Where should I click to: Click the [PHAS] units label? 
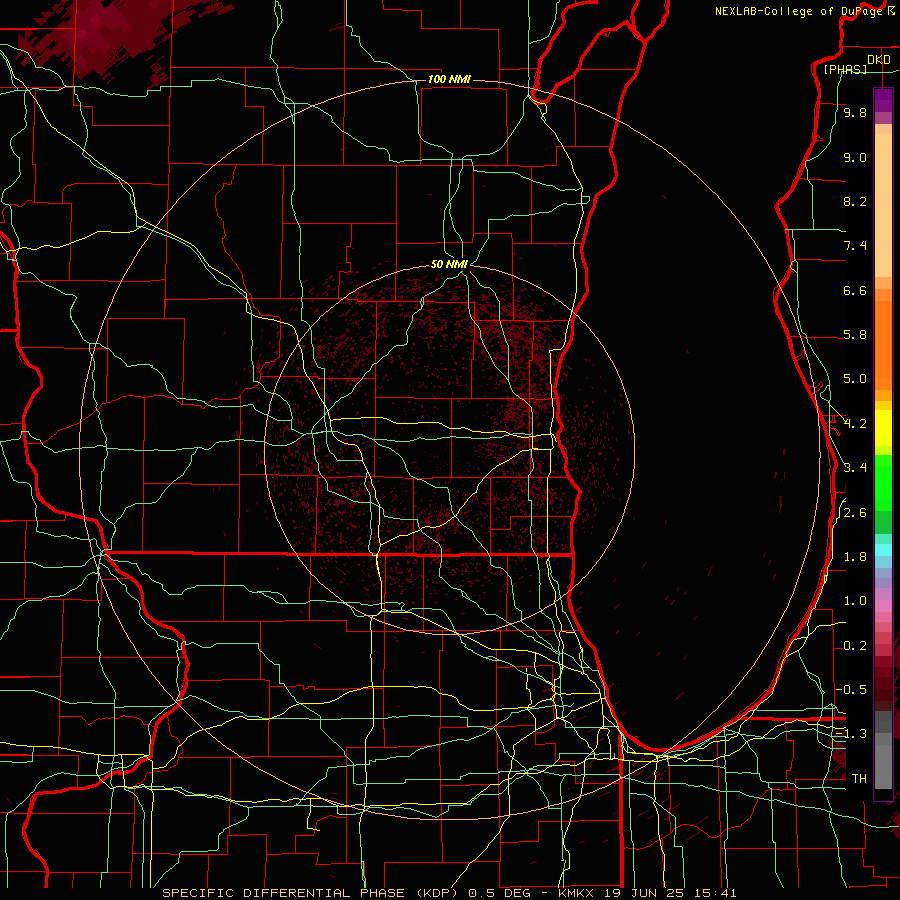coord(845,69)
